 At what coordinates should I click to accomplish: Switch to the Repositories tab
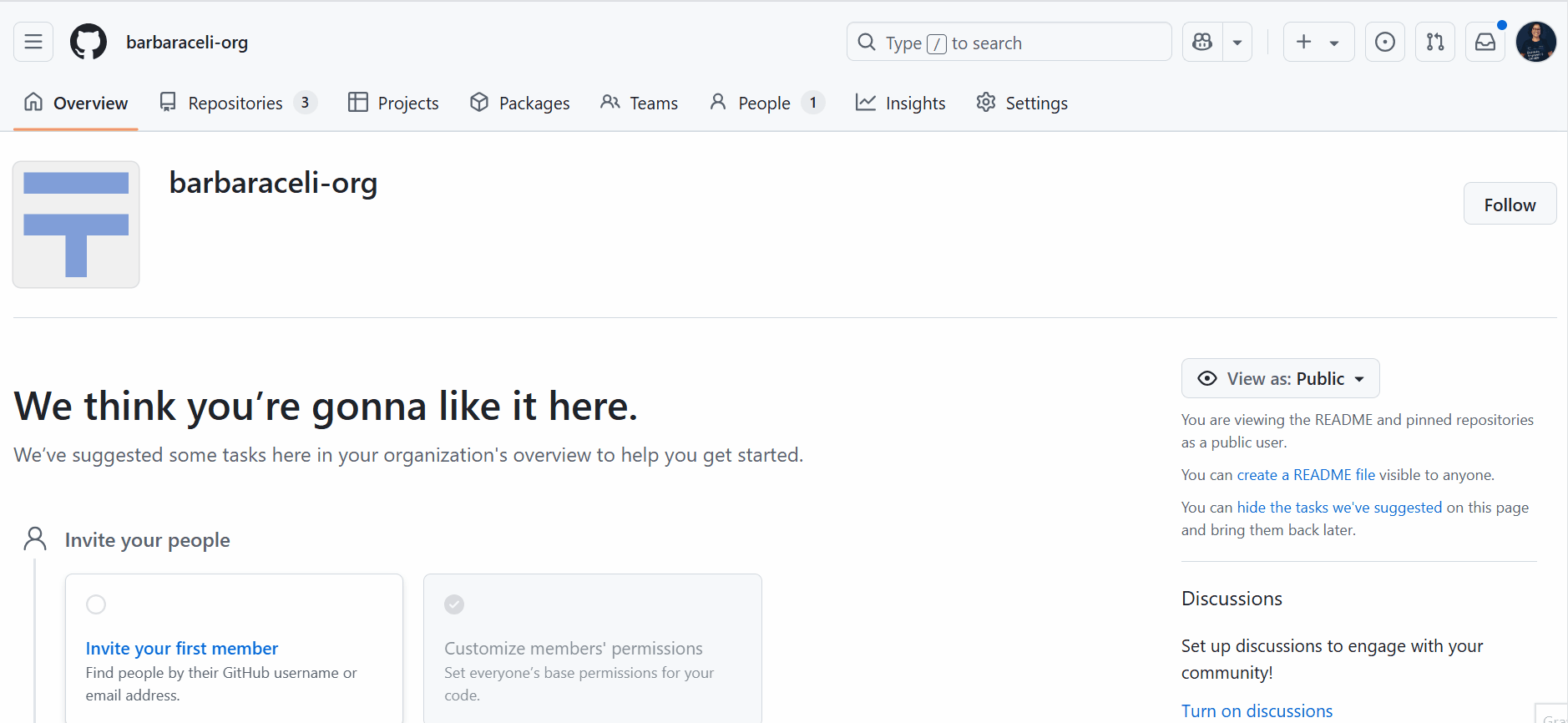tap(237, 103)
